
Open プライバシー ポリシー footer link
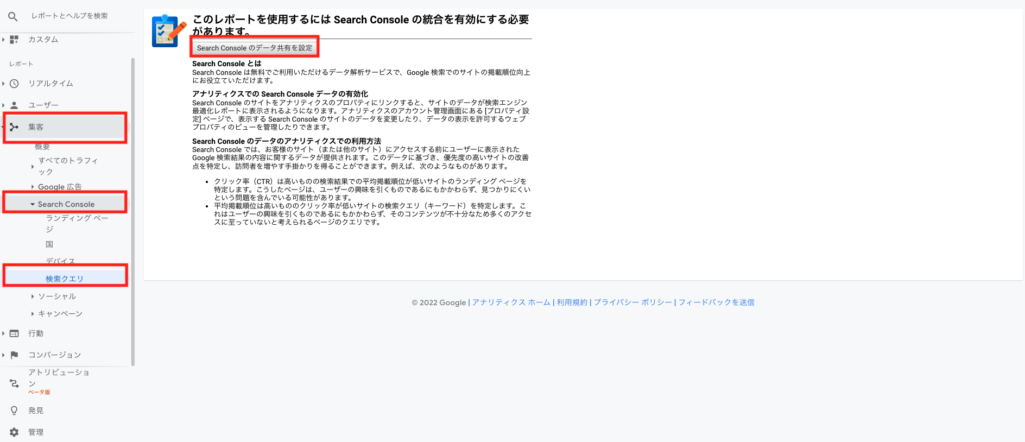coord(633,303)
